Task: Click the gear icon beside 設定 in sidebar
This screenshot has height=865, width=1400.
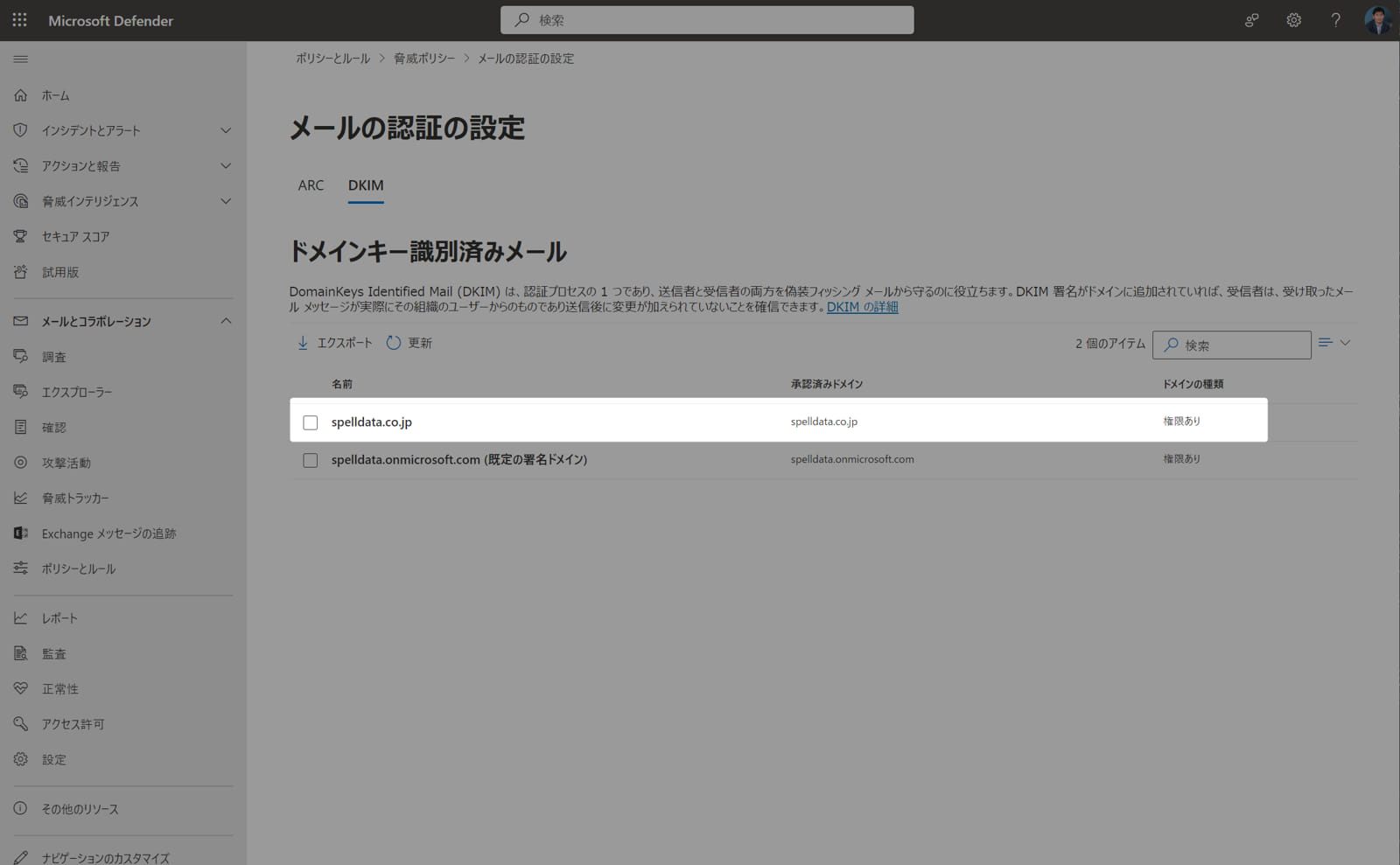Action: [x=20, y=759]
